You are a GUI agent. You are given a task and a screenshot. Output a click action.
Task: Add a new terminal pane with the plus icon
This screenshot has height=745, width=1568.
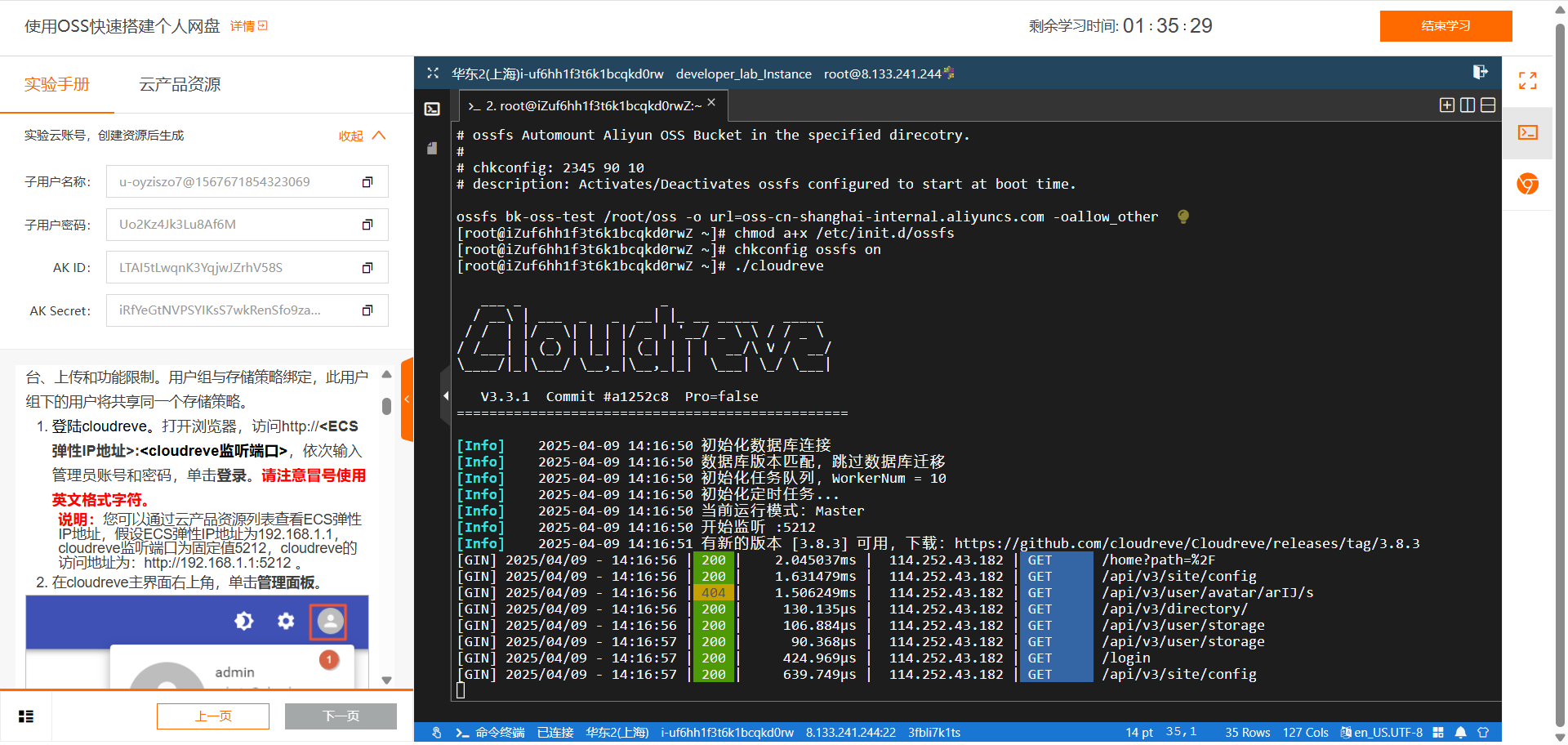[1446, 105]
